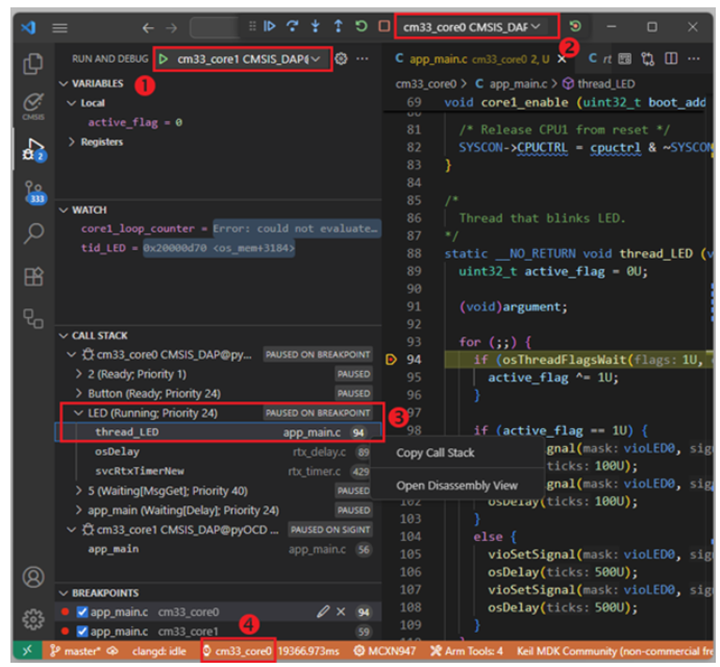Click Step Over in the debug toolbar
720x667 pixels.
(292, 26)
